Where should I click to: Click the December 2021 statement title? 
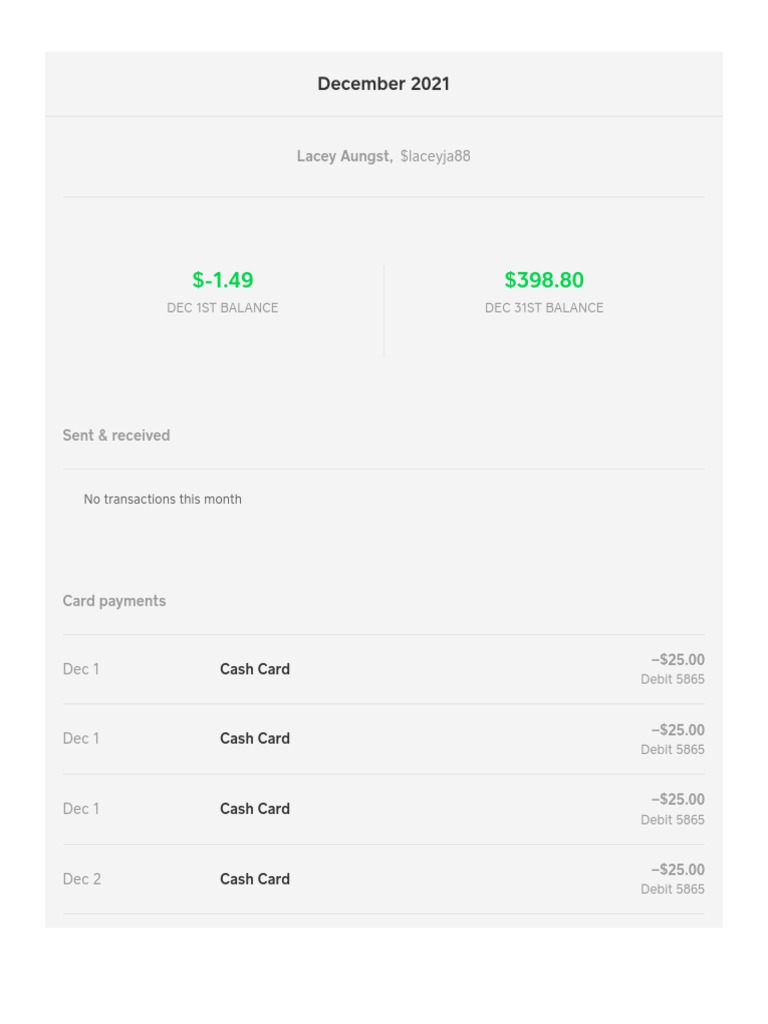pos(383,84)
